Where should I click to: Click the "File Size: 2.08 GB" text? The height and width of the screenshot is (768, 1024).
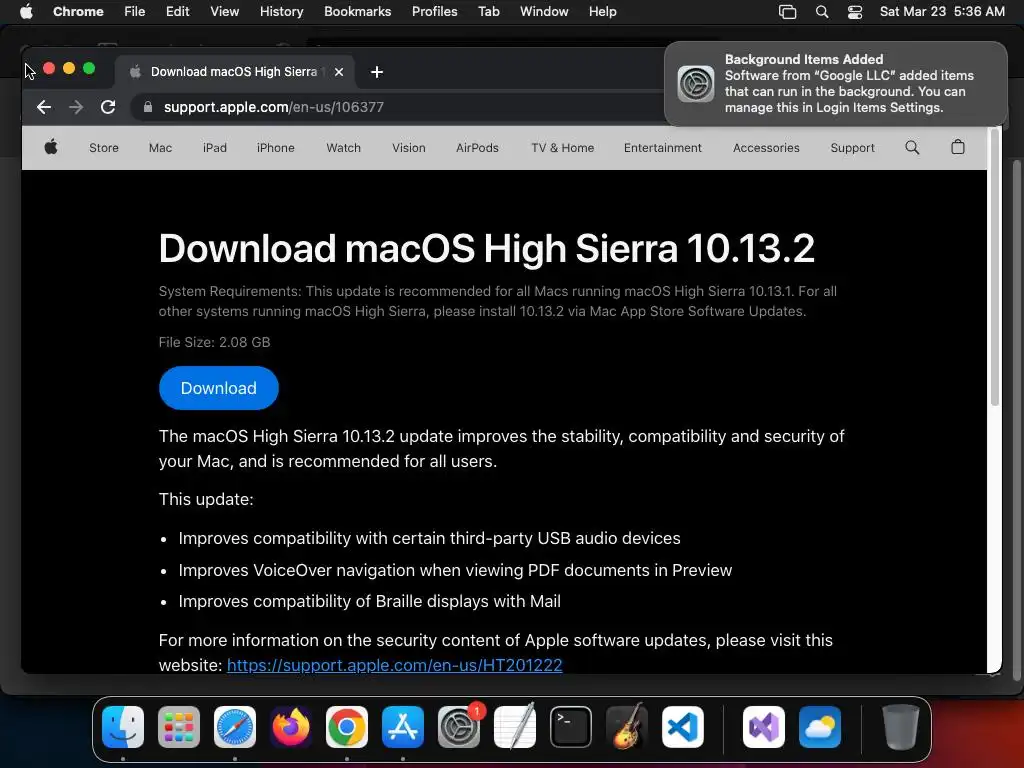pos(214,342)
